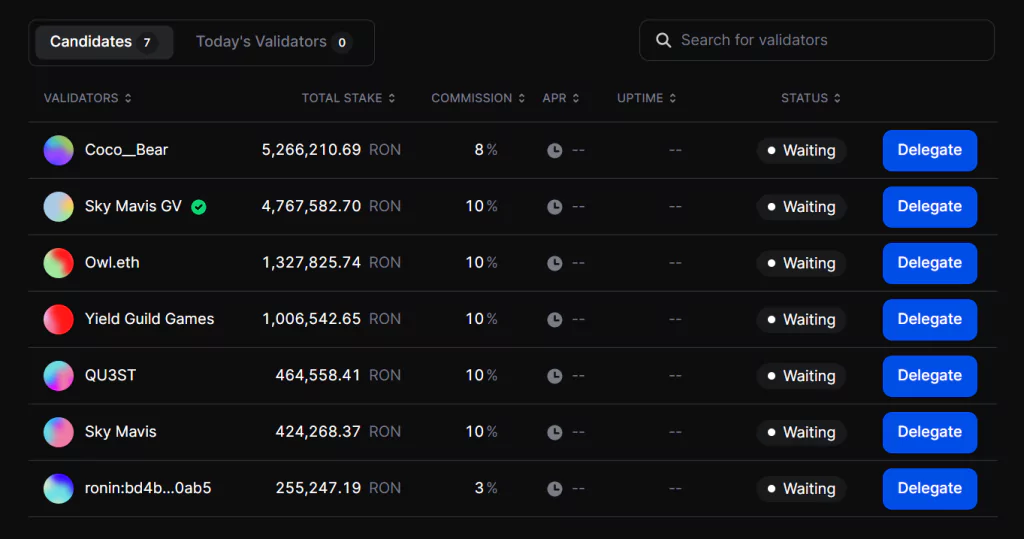Delegate to Owl.eth
This screenshot has height=539, width=1024.
[930, 263]
